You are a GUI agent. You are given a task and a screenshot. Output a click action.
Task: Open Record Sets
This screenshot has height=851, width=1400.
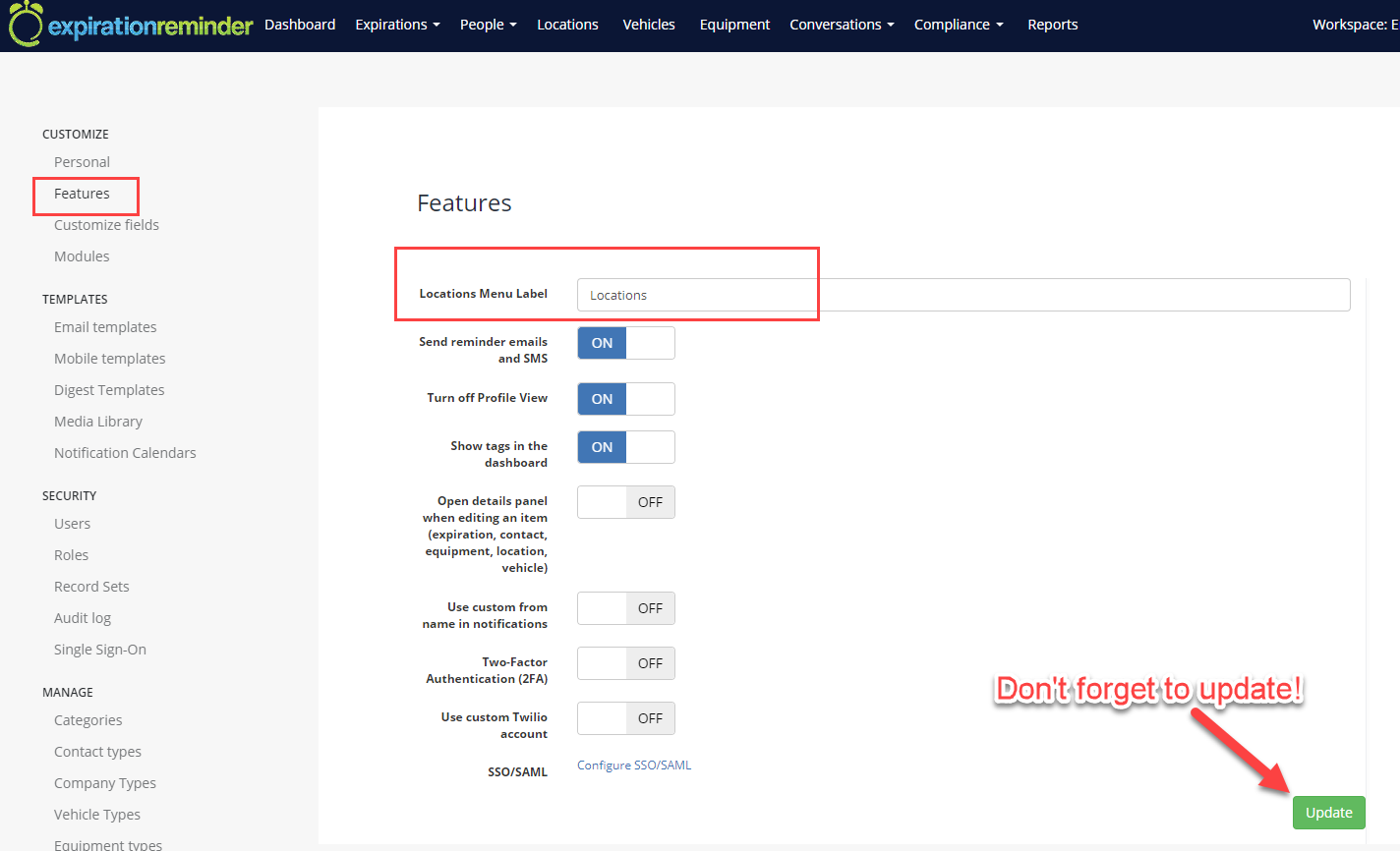(x=91, y=587)
